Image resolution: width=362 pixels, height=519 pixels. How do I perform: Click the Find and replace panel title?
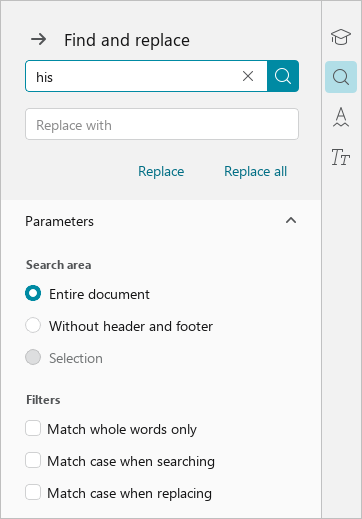coord(127,40)
